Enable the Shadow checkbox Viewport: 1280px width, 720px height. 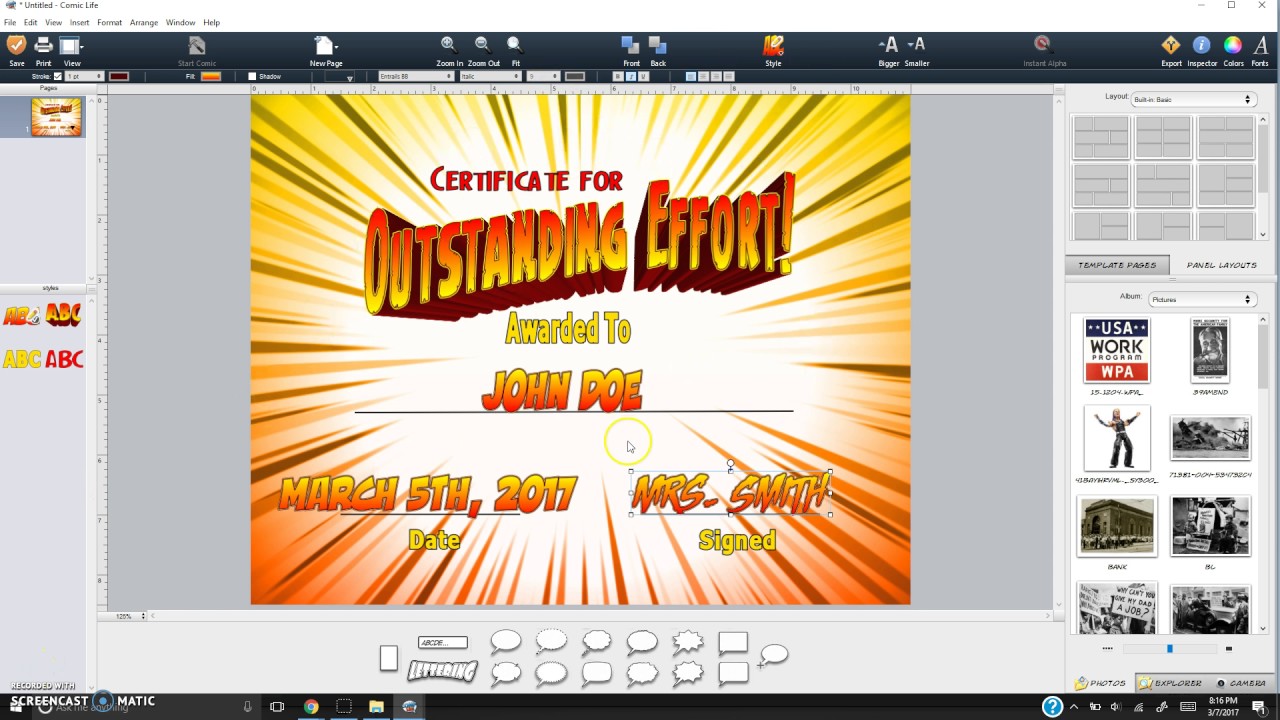(253, 77)
